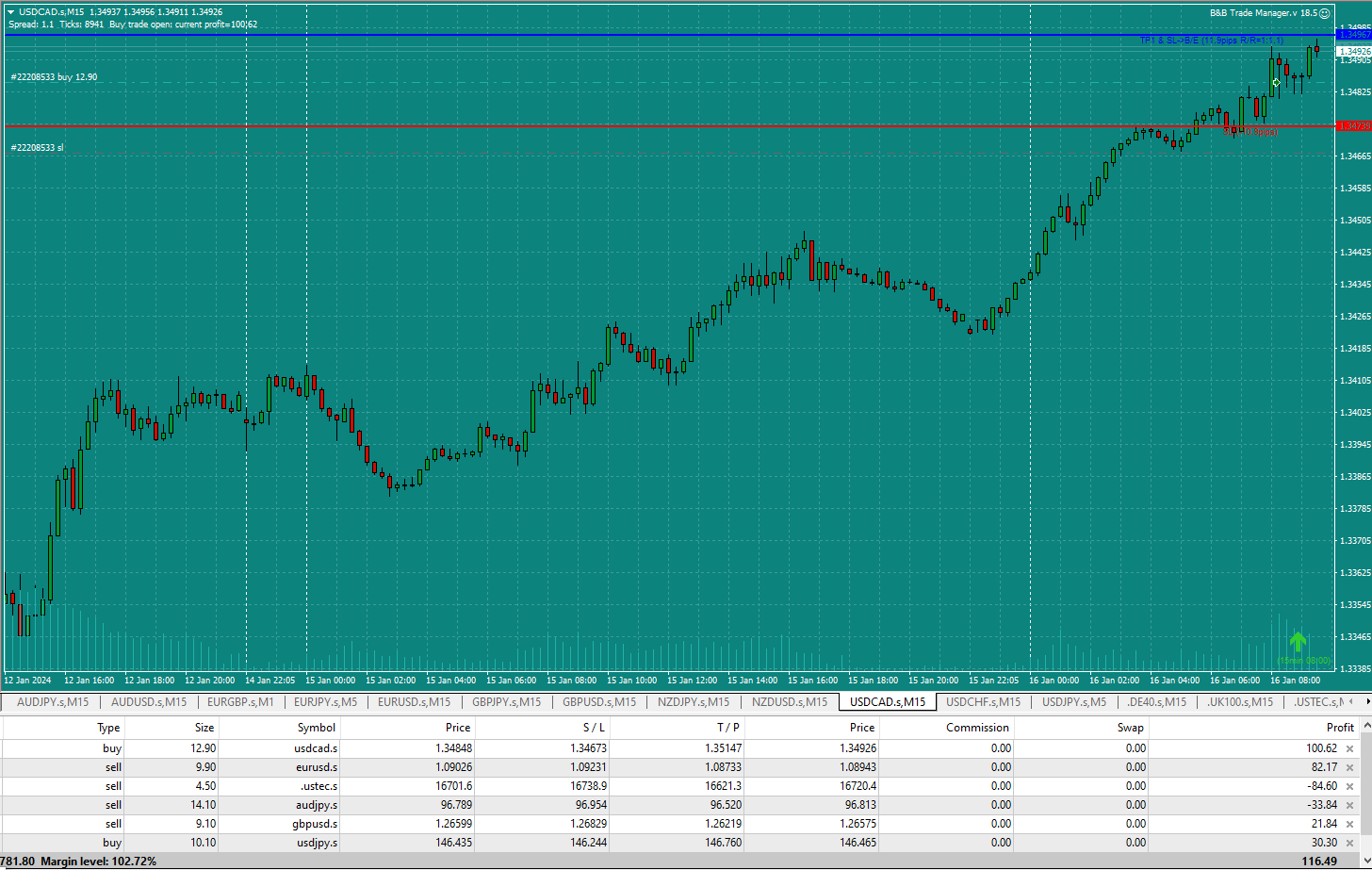Switch to the AUDUSD.s,M15 chart tab
The width and height of the screenshot is (1372, 870).
[148, 701]
